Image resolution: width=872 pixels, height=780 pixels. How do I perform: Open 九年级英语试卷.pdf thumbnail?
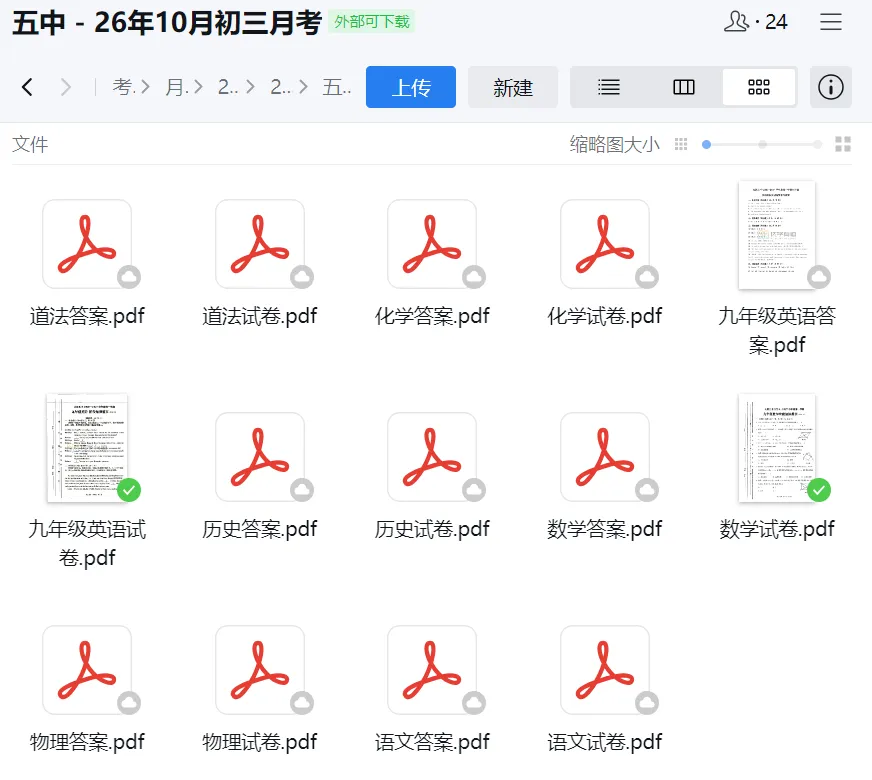pyautogui.click(x=87, y=448)
